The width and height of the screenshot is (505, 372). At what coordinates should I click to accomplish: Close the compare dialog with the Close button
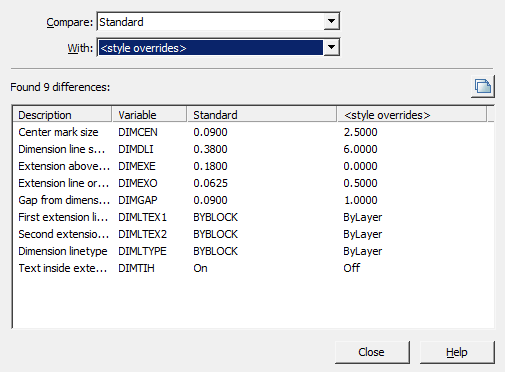(372, 352)
